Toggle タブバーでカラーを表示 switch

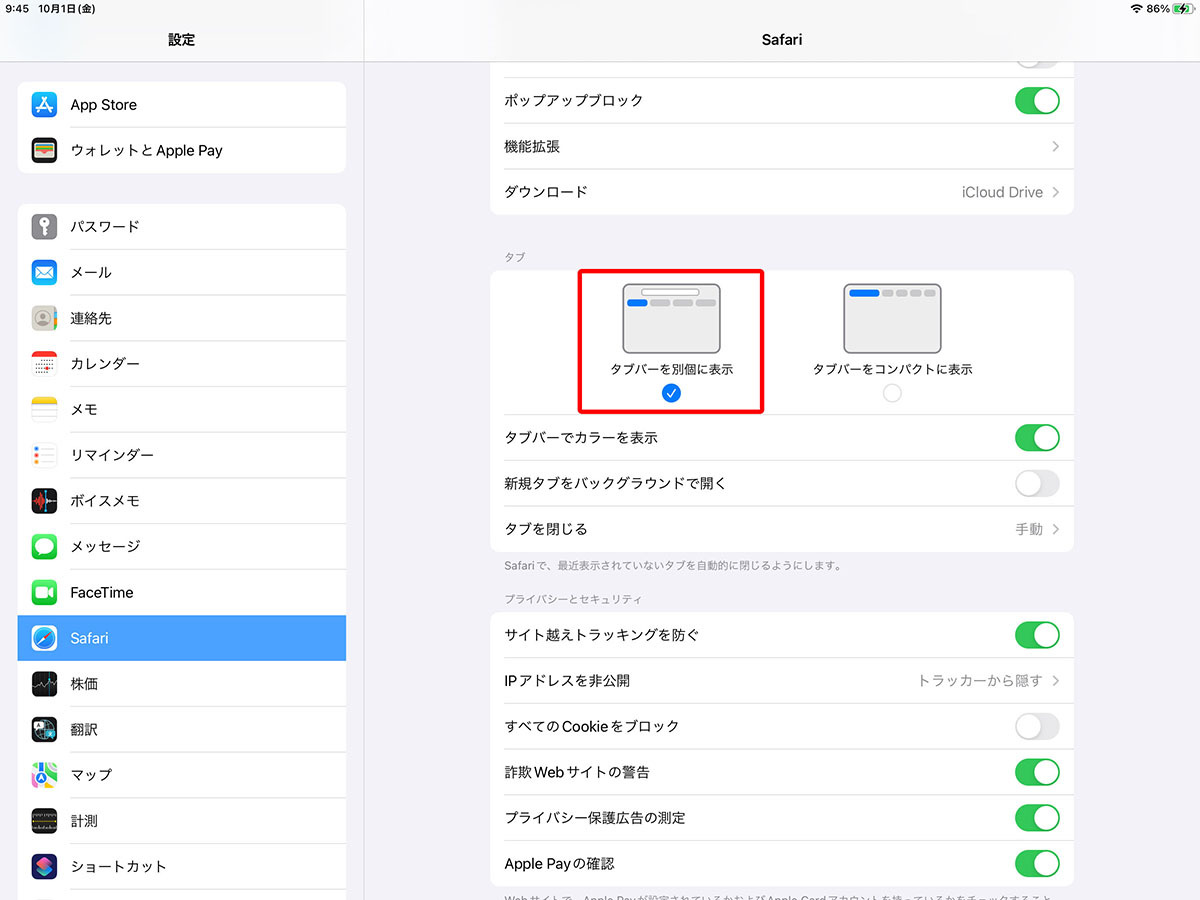(1037, 438)
